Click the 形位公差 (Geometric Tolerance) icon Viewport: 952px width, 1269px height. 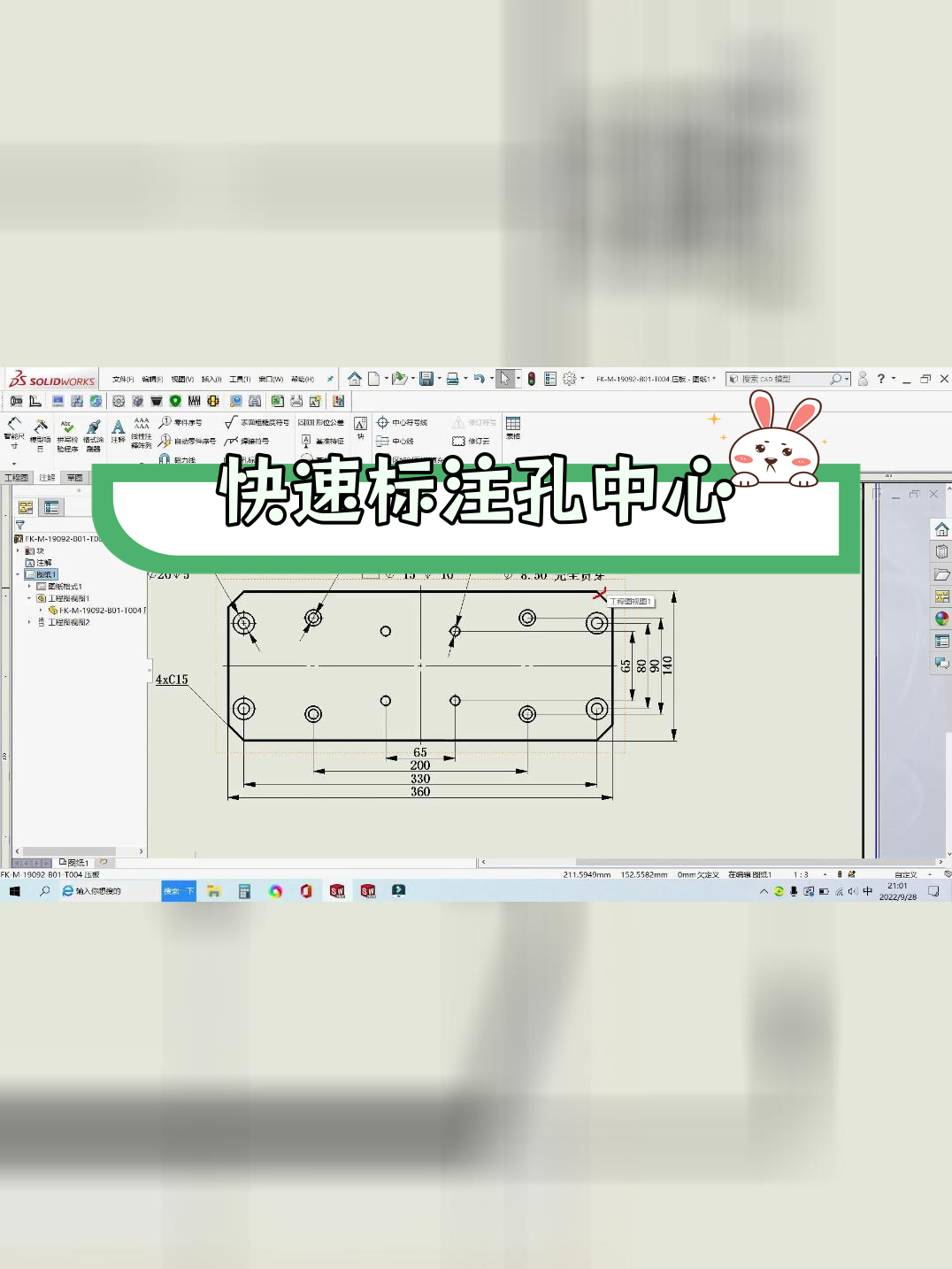click(308, 420)
